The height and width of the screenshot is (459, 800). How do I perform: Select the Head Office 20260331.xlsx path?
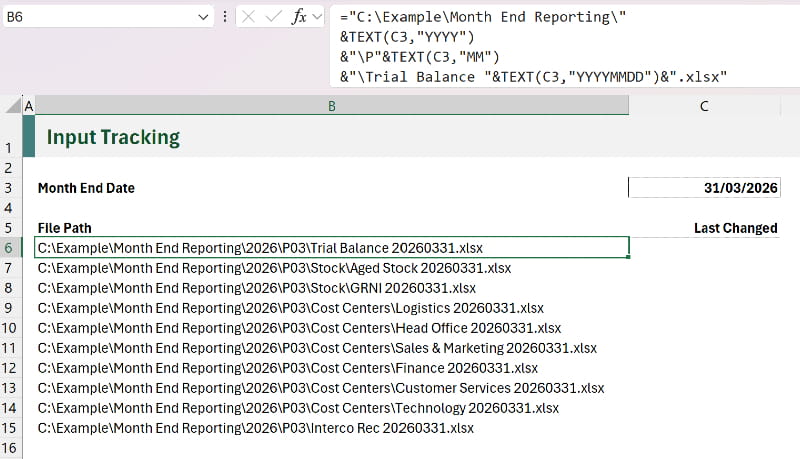pyautogui.click(x=332, y=327)
